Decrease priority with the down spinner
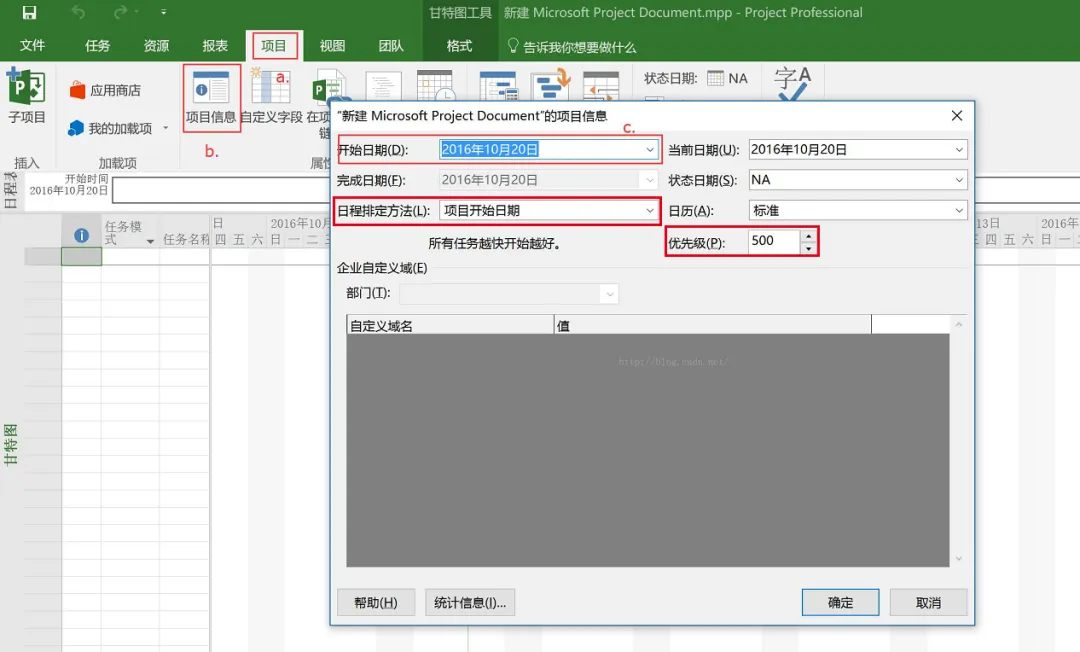 (x=808, y=248)
